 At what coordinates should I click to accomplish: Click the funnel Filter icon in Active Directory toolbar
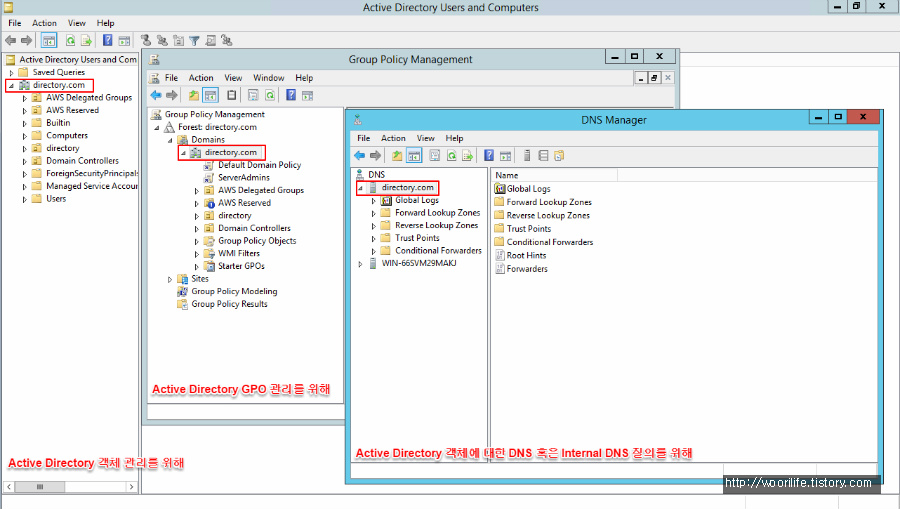[195, 40]
